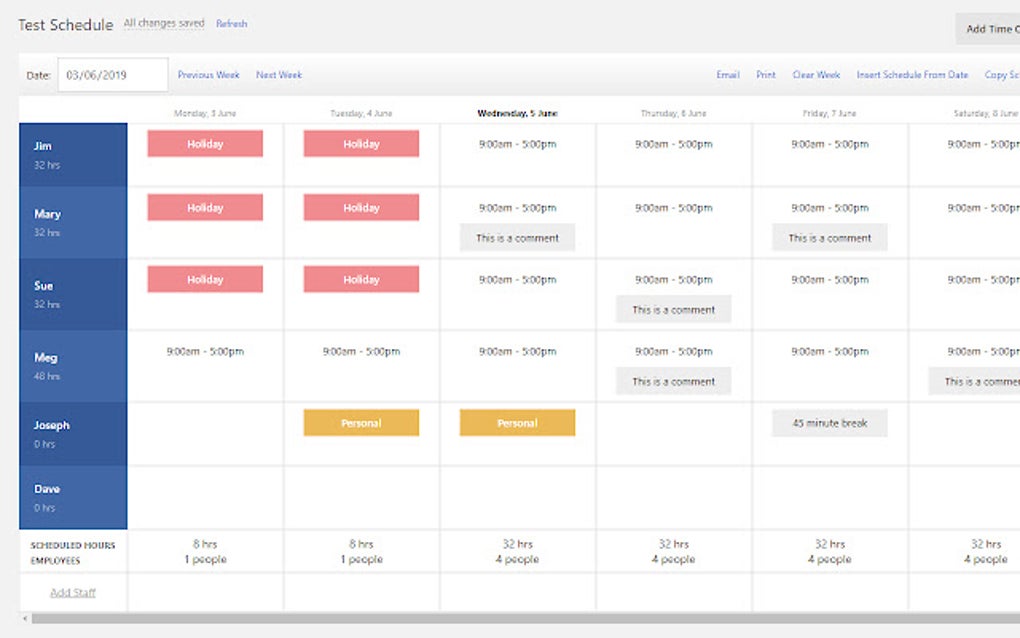This screenshot has width=1020, height=638.
Task: Select Joseph's 45 minute break on Friday
Action: [x=829, y=423]
